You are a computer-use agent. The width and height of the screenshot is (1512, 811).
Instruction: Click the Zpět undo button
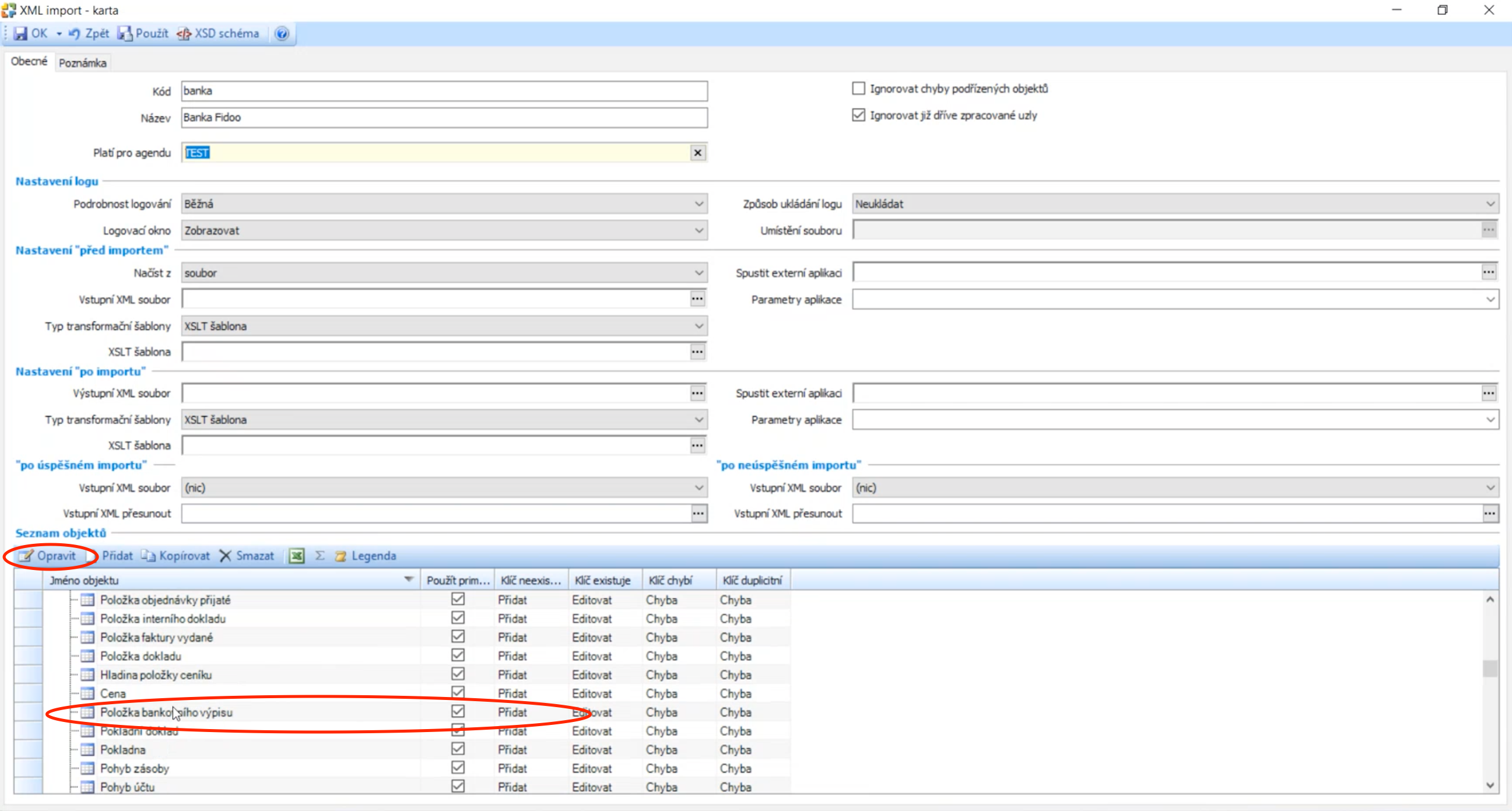89,34
